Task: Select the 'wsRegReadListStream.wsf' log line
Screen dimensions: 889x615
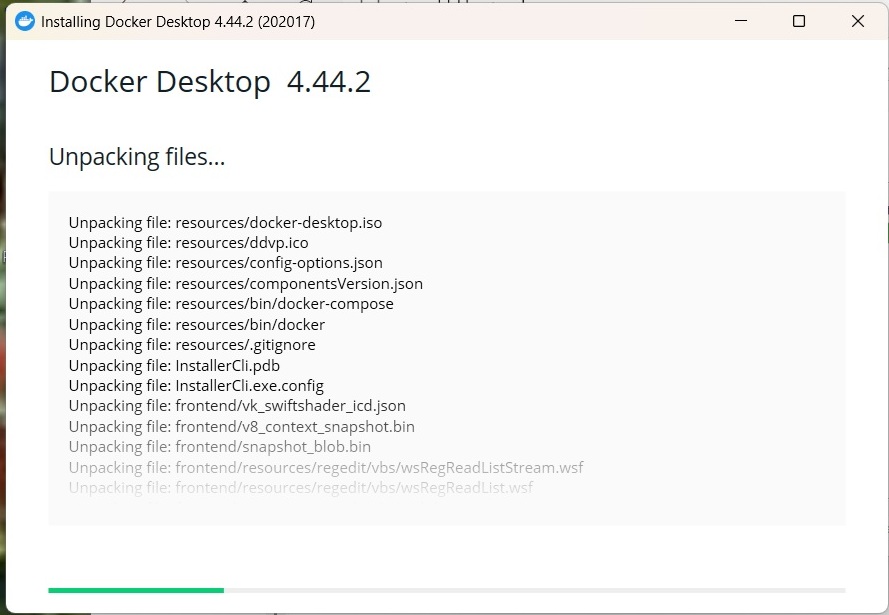Action: click(x=326, y=468)
